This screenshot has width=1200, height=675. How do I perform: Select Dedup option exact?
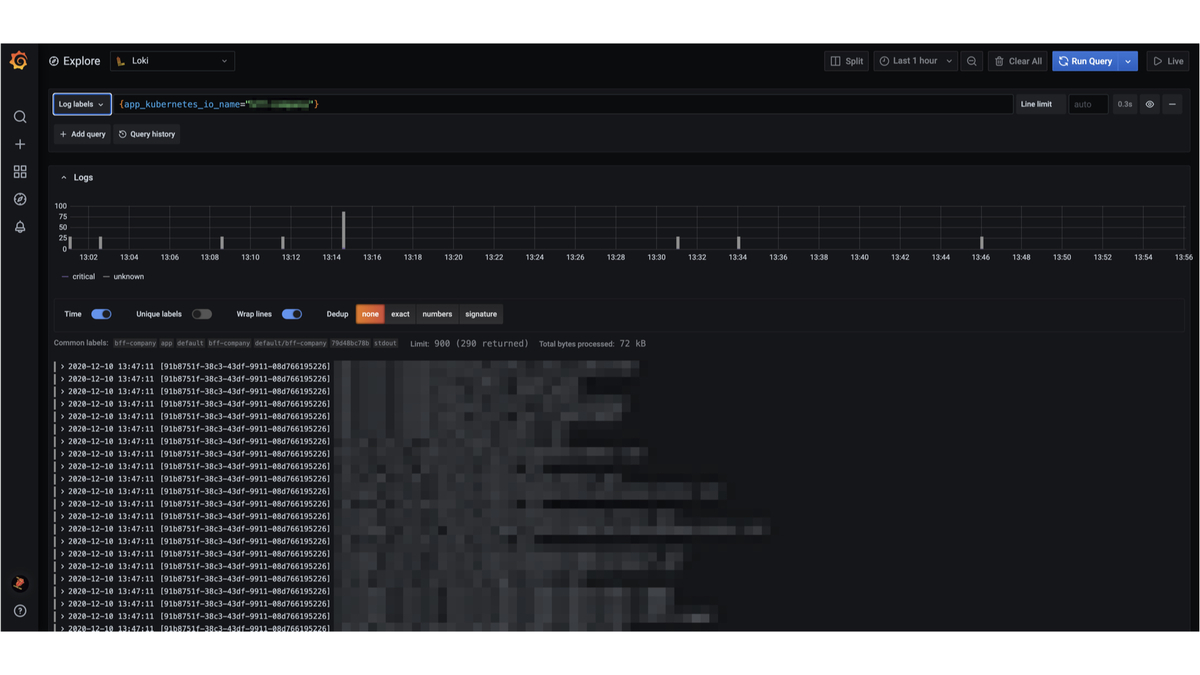400,314
